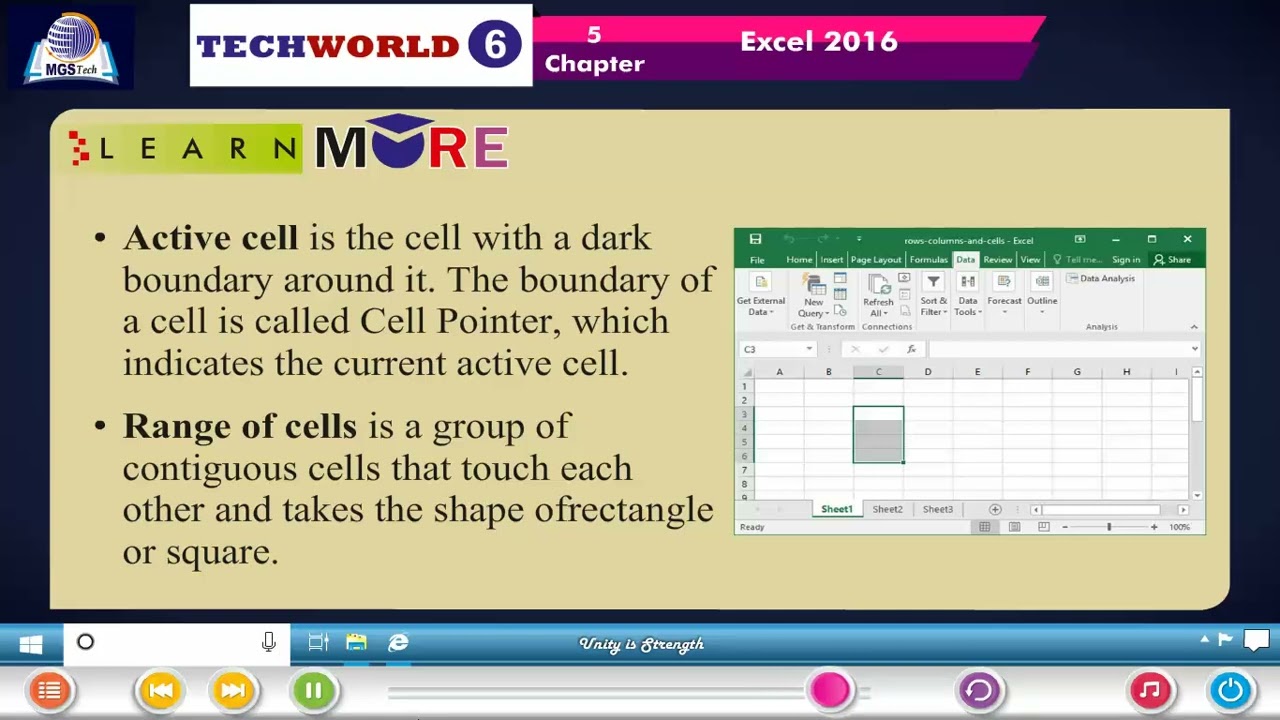Screen dimensions: 1280x720
Task: Open Get External Data dropdown
Action: tap(761, 296)
